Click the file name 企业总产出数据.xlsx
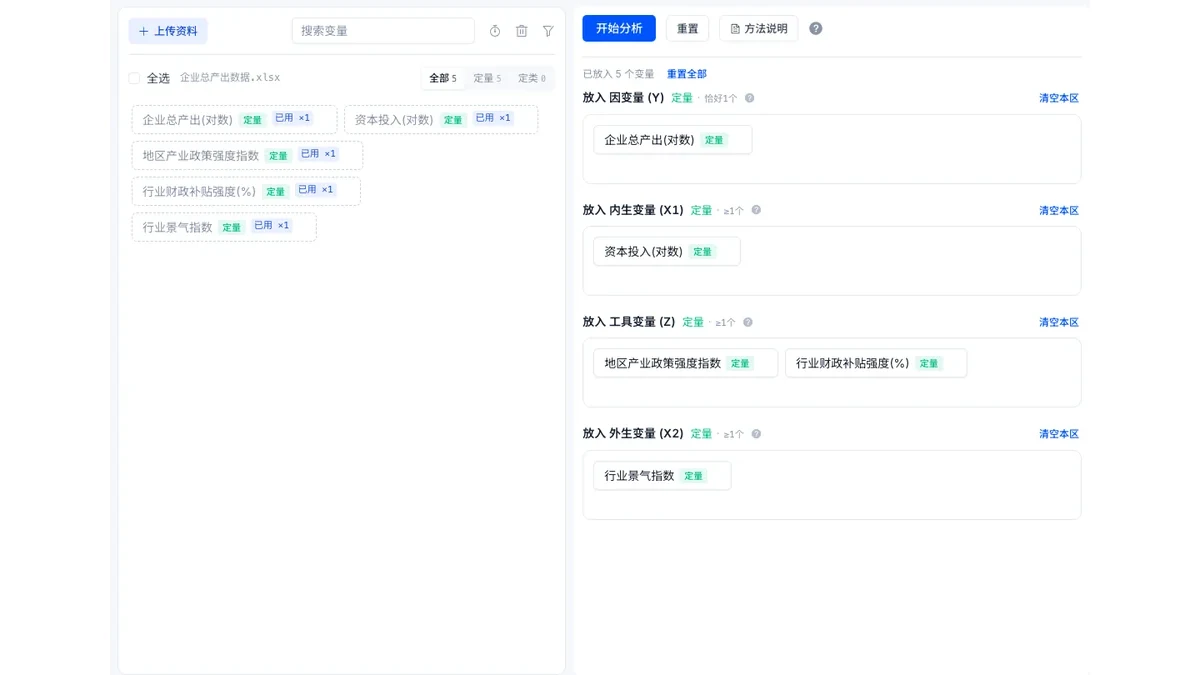 click(x=230, y=78)
